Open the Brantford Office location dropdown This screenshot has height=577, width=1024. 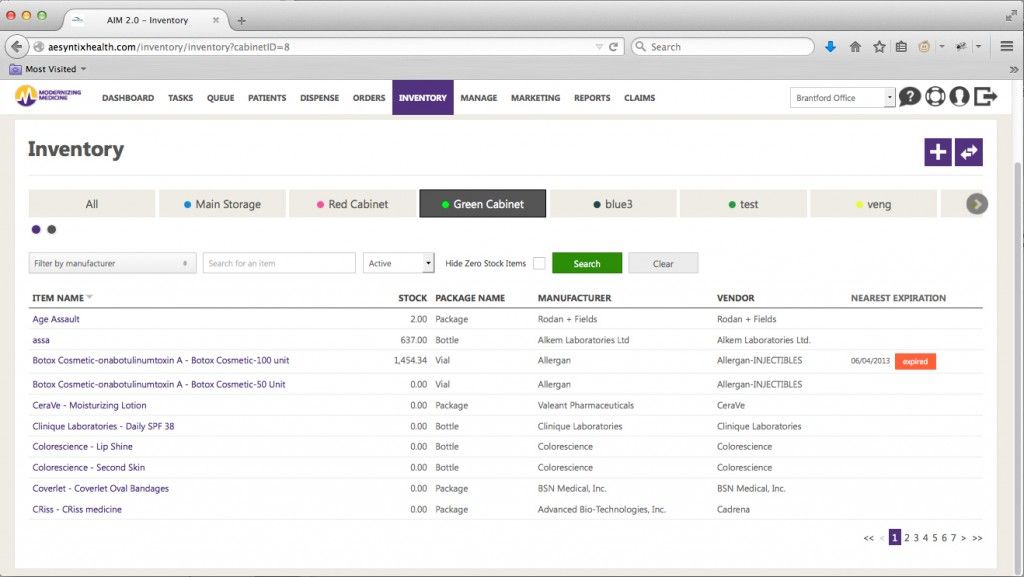pyautogui.click(x=842, y=98)
